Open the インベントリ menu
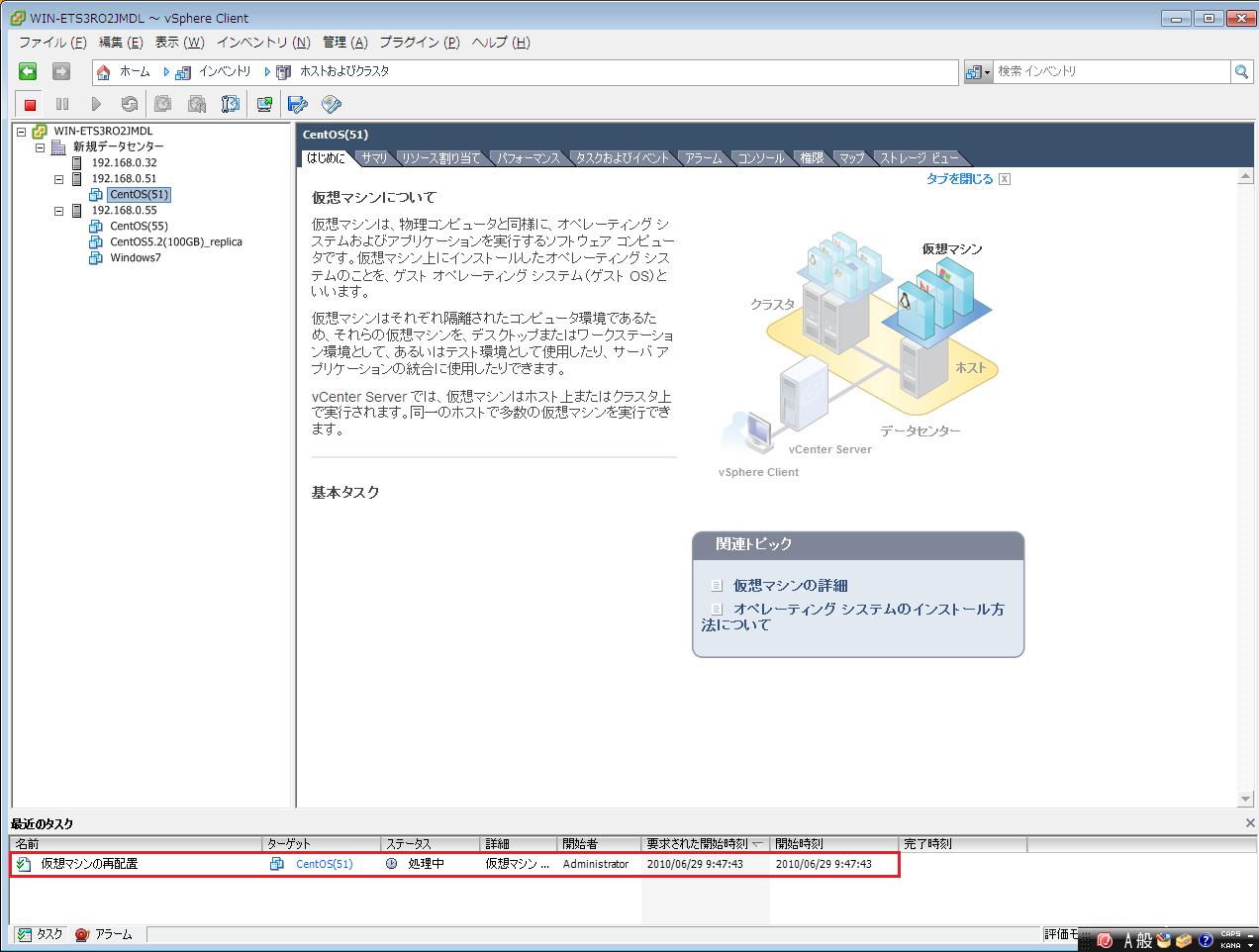This screenshot has width=1259, height=952. pyautogui.click(x=263, y=43)
